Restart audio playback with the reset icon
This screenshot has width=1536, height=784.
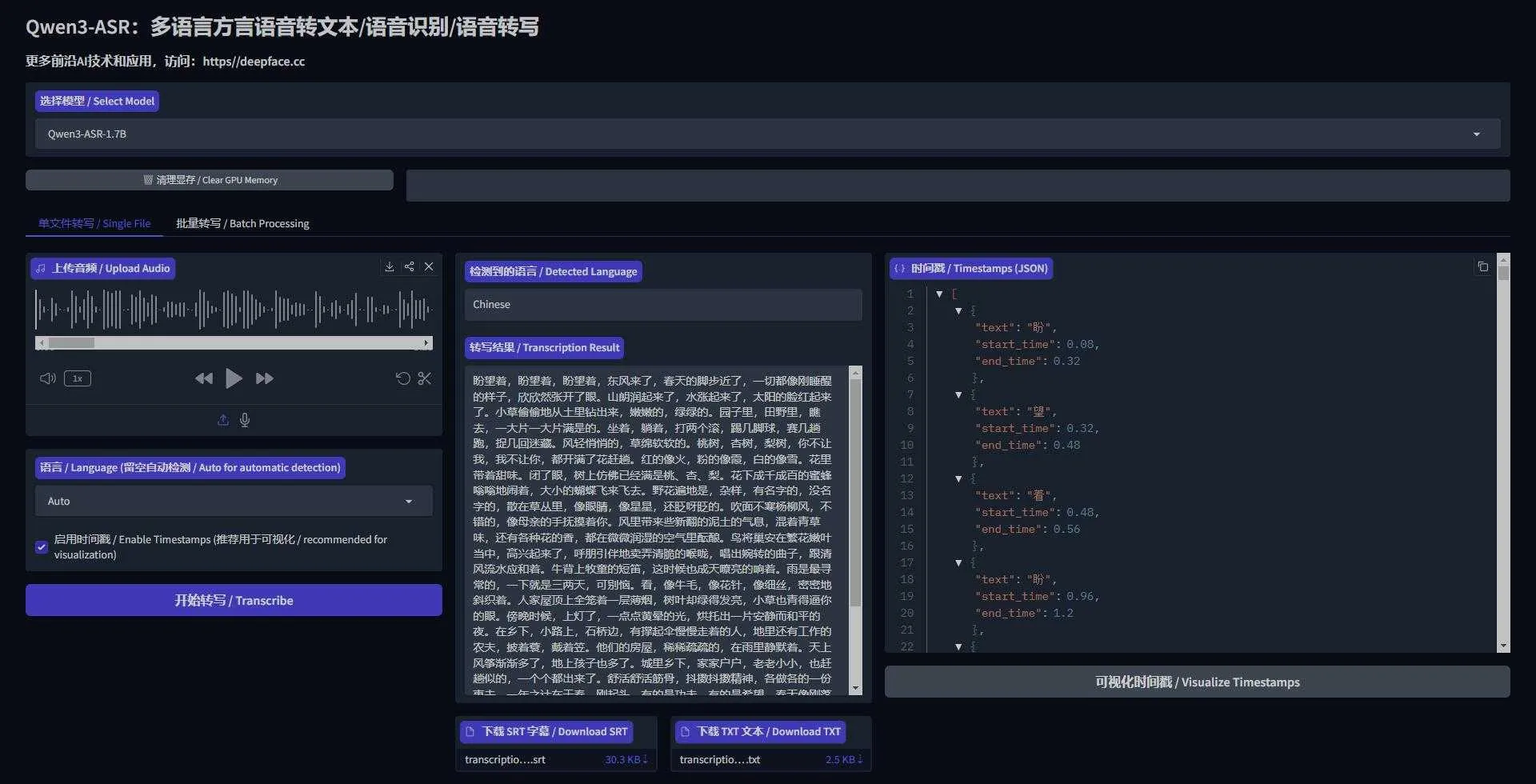pyautogui.click(x=402, y=378)
